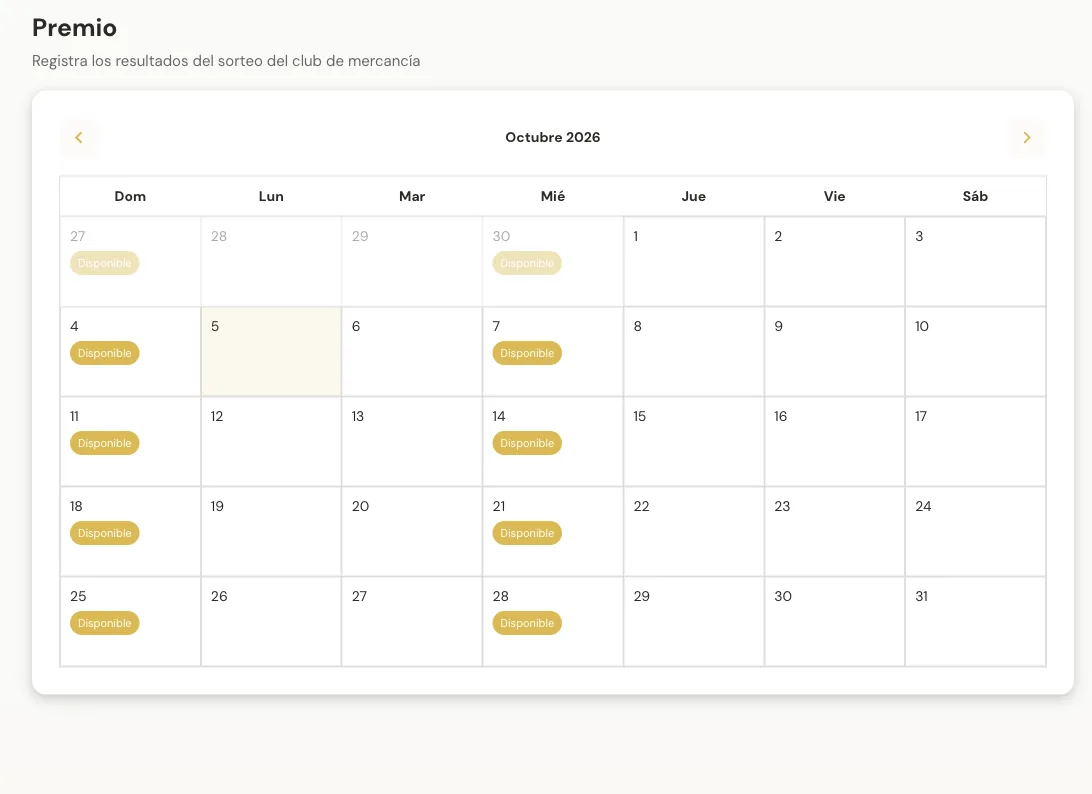Select day 17 cell

(x=975, y=442)
